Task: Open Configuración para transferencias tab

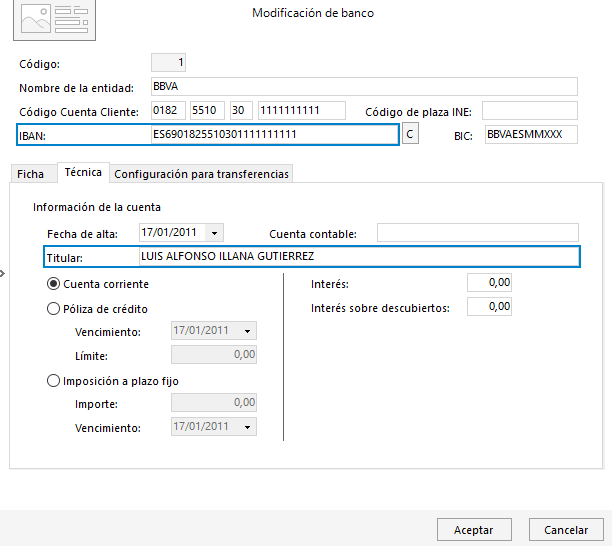Action: (201, 174)
